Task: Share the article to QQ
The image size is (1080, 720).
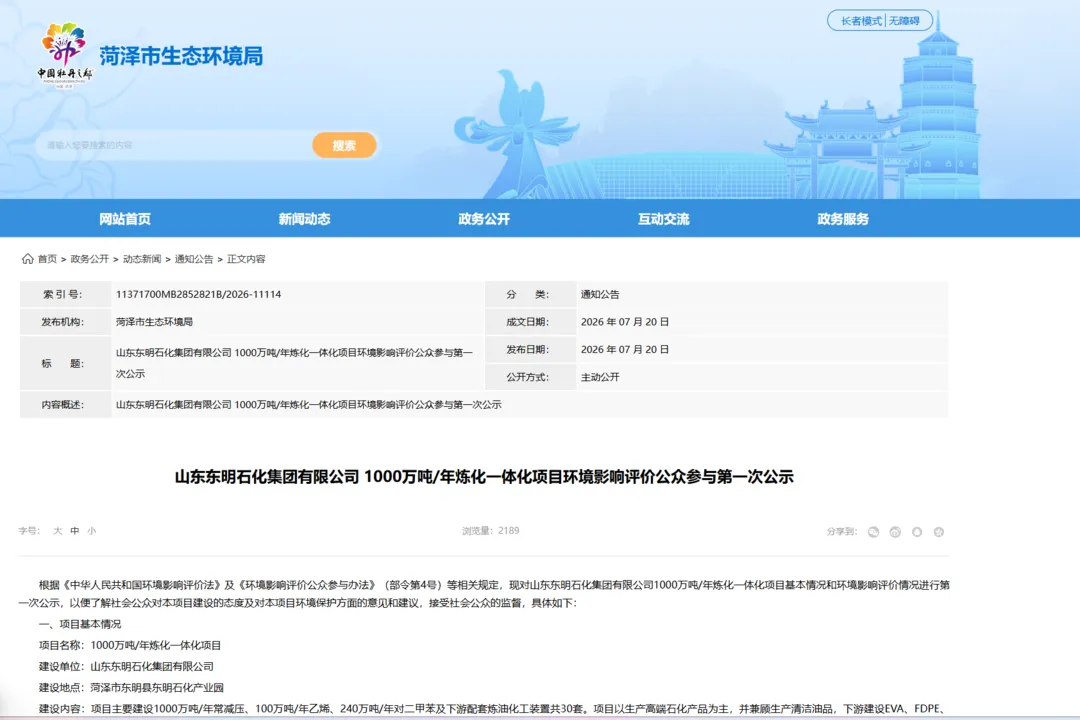Action: [x=917, y=532]
